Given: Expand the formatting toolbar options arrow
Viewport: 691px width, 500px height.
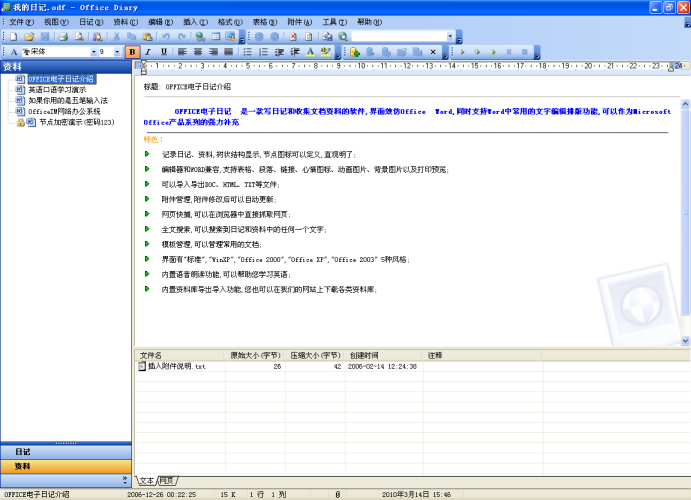Looking at the screenshot, I should (338, 53).
